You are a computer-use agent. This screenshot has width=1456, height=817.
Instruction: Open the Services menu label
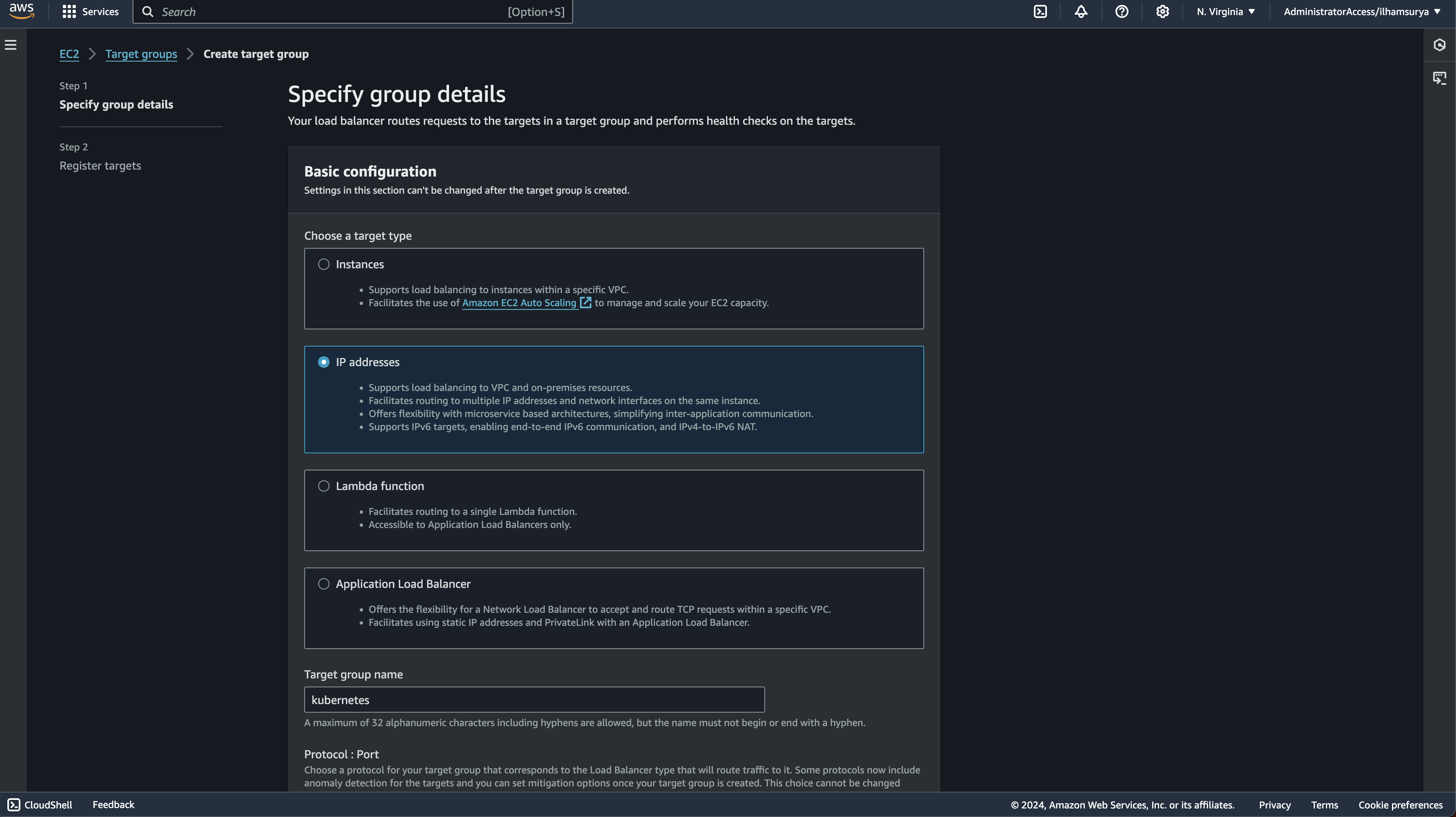[x=100, y=12]
